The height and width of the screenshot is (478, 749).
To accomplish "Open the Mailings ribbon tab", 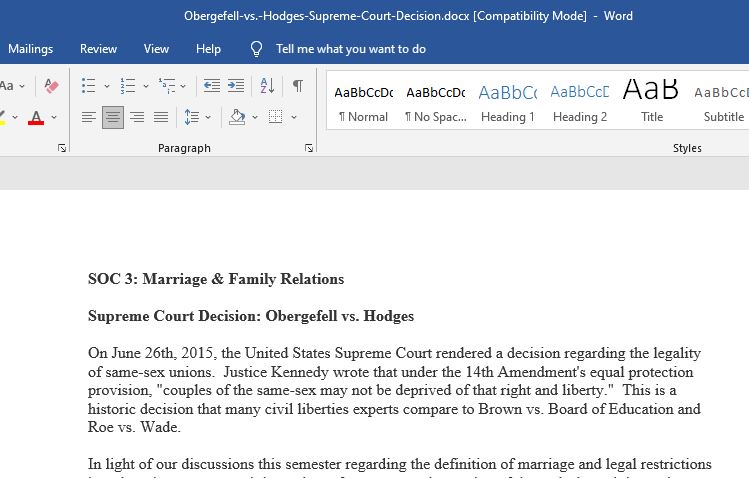I will pyautogui.click(x=31, y=49).
